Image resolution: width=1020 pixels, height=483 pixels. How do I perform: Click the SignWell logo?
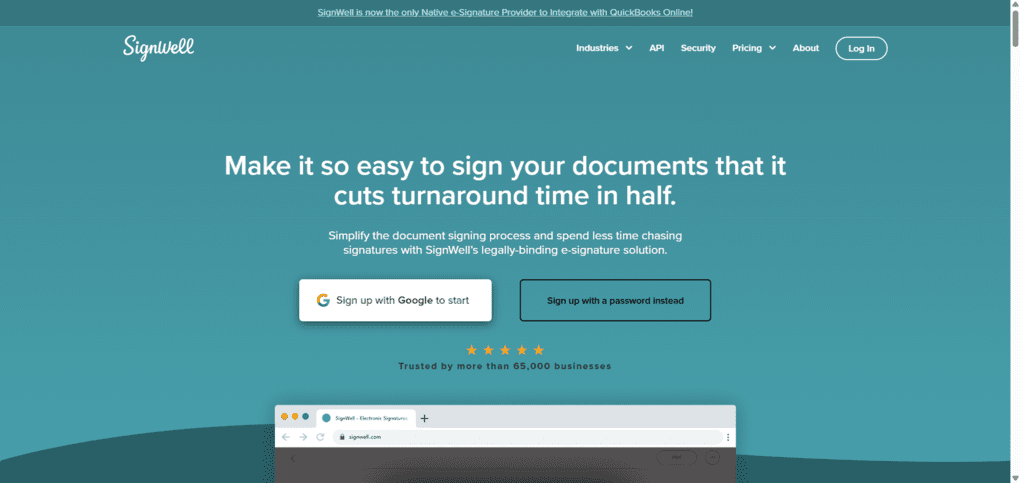(159, 49)
